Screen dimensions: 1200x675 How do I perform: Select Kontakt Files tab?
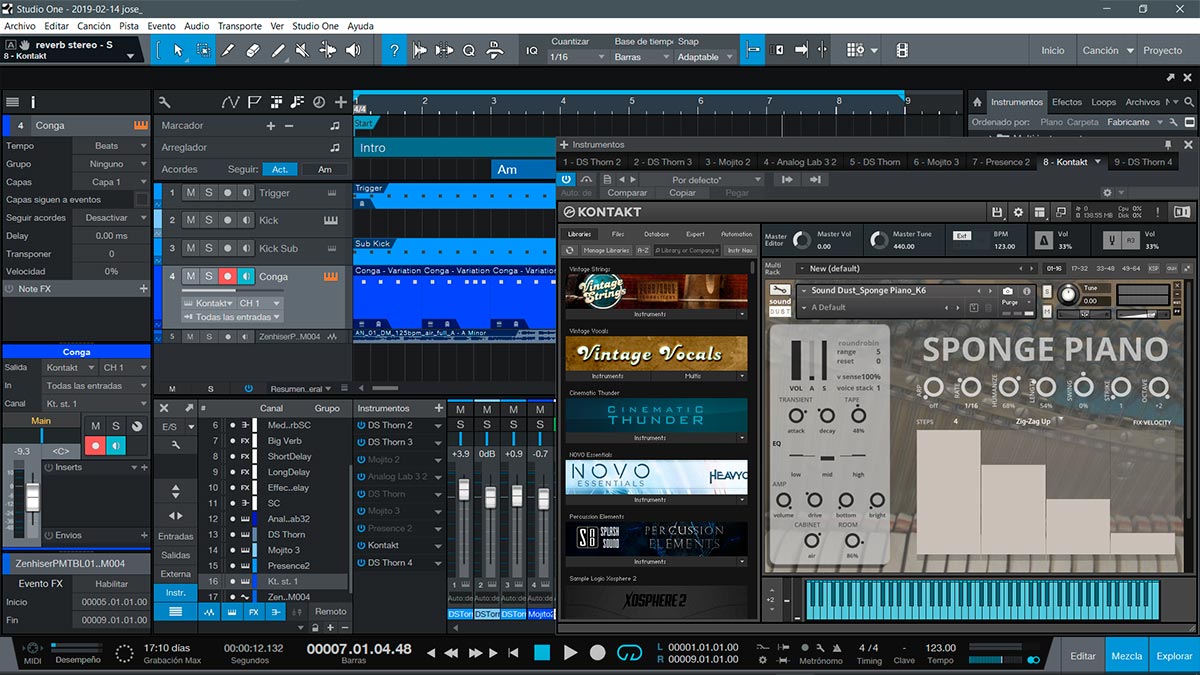tap(618, 234)
